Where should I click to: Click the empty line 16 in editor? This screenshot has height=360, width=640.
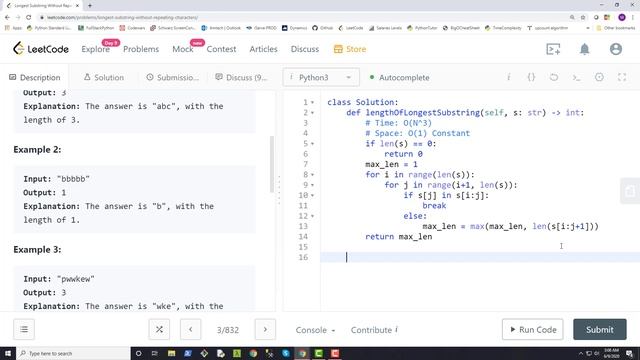point(480,257)
